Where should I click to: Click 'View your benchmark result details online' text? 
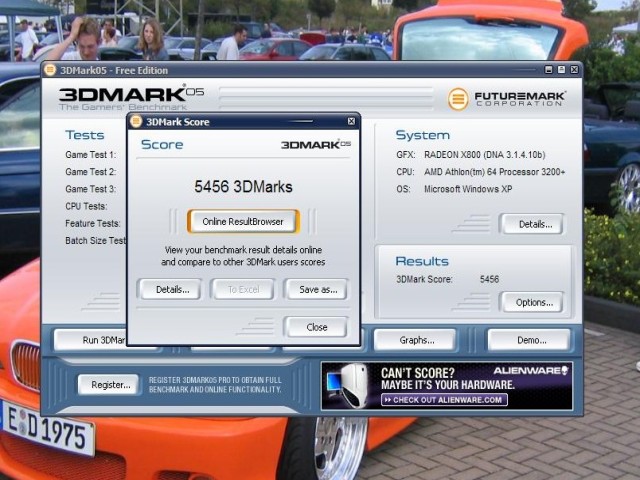[243, 250]
